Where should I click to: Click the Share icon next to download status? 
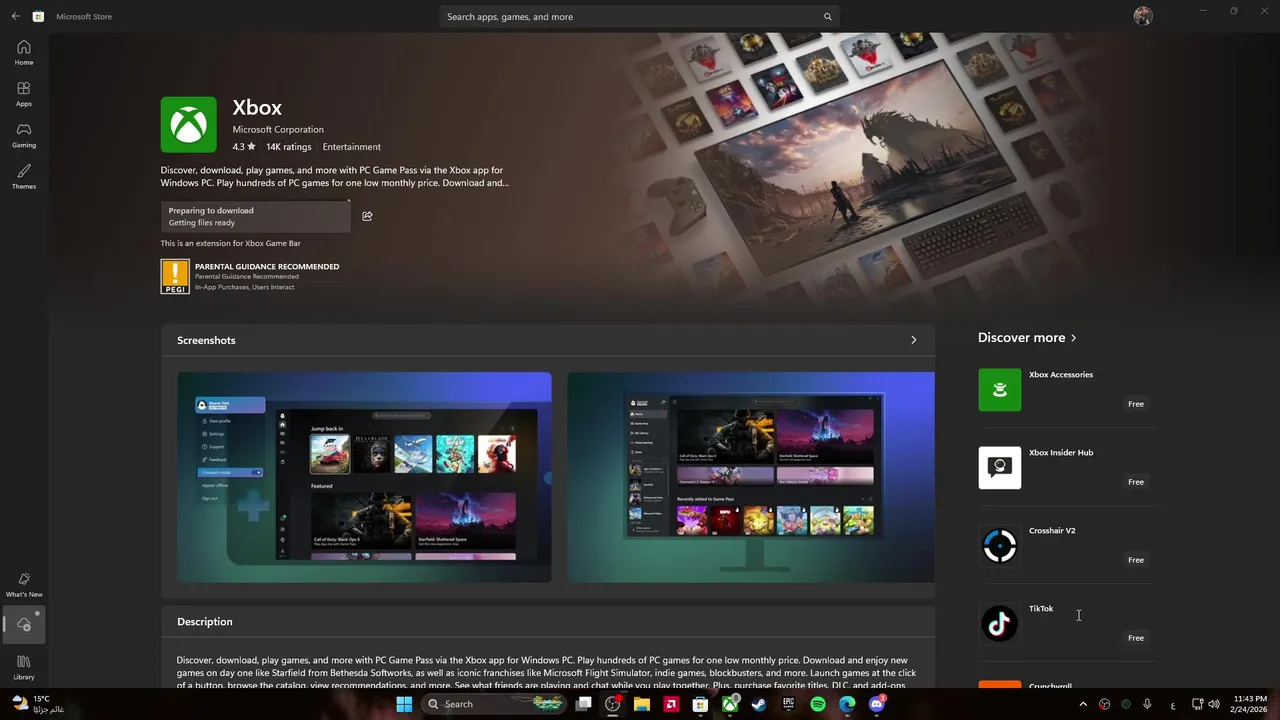[x=367, y=216]
